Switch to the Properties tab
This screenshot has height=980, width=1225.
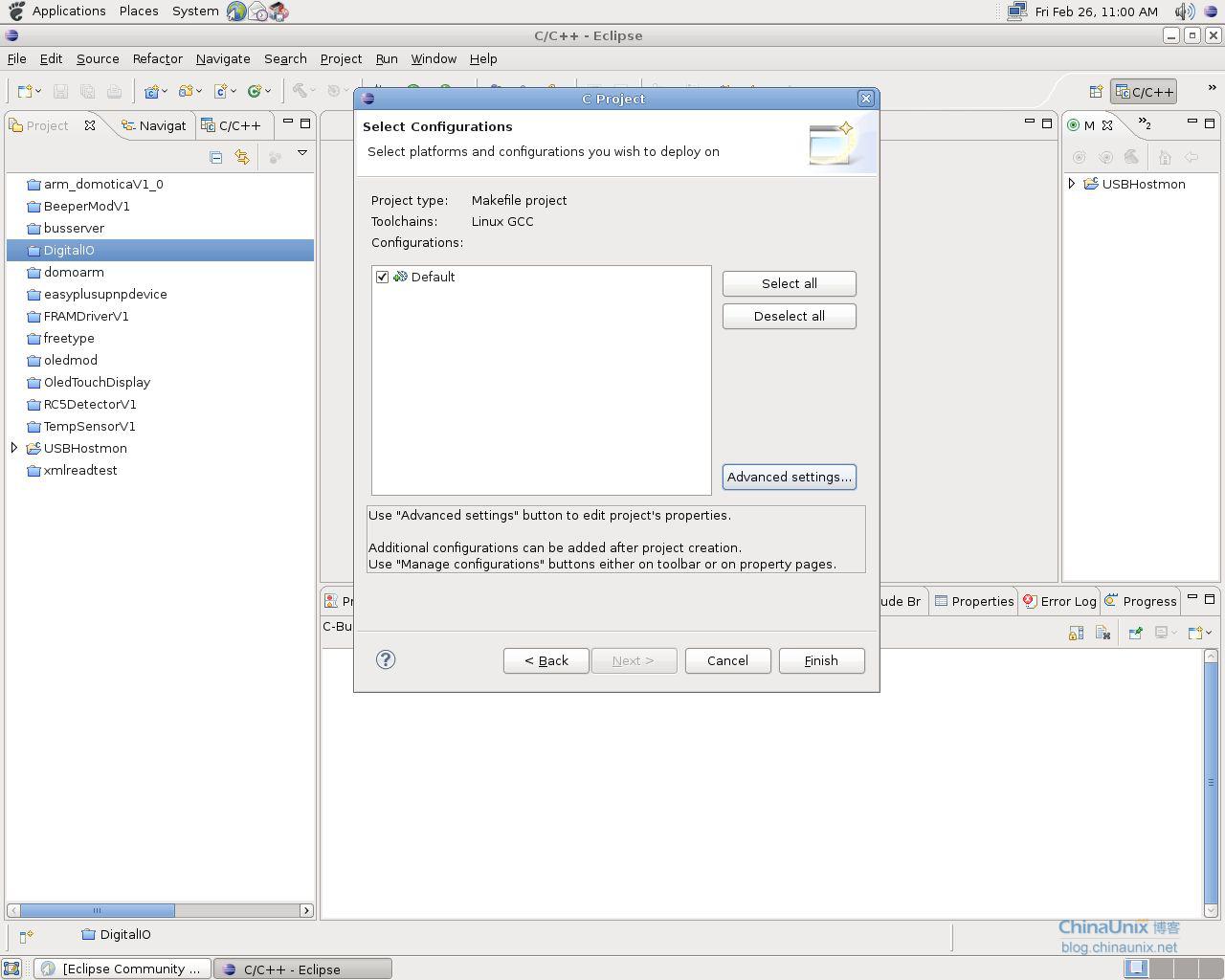(x=974, y=601)
